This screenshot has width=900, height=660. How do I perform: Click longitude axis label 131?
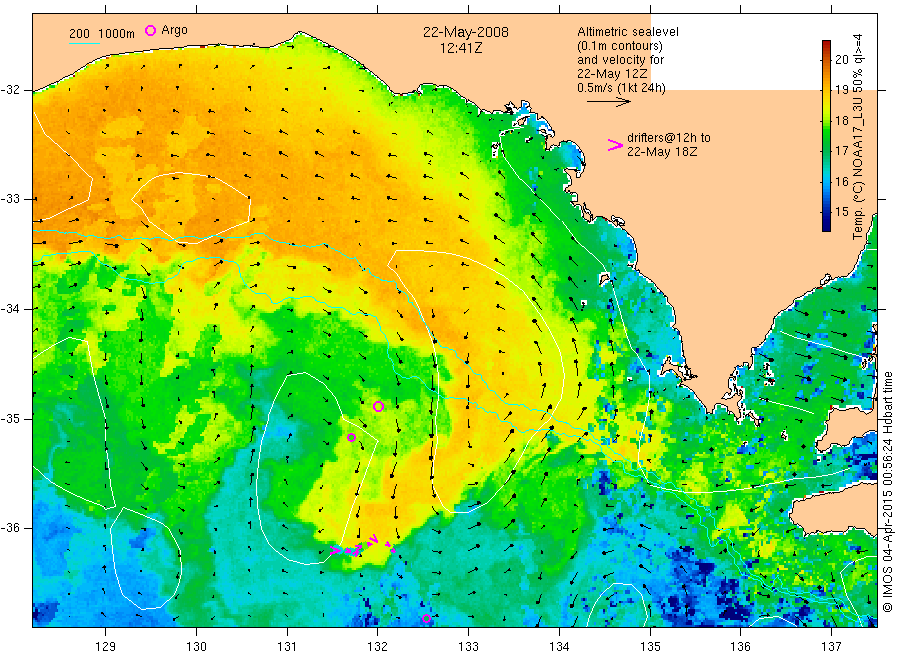287,647
